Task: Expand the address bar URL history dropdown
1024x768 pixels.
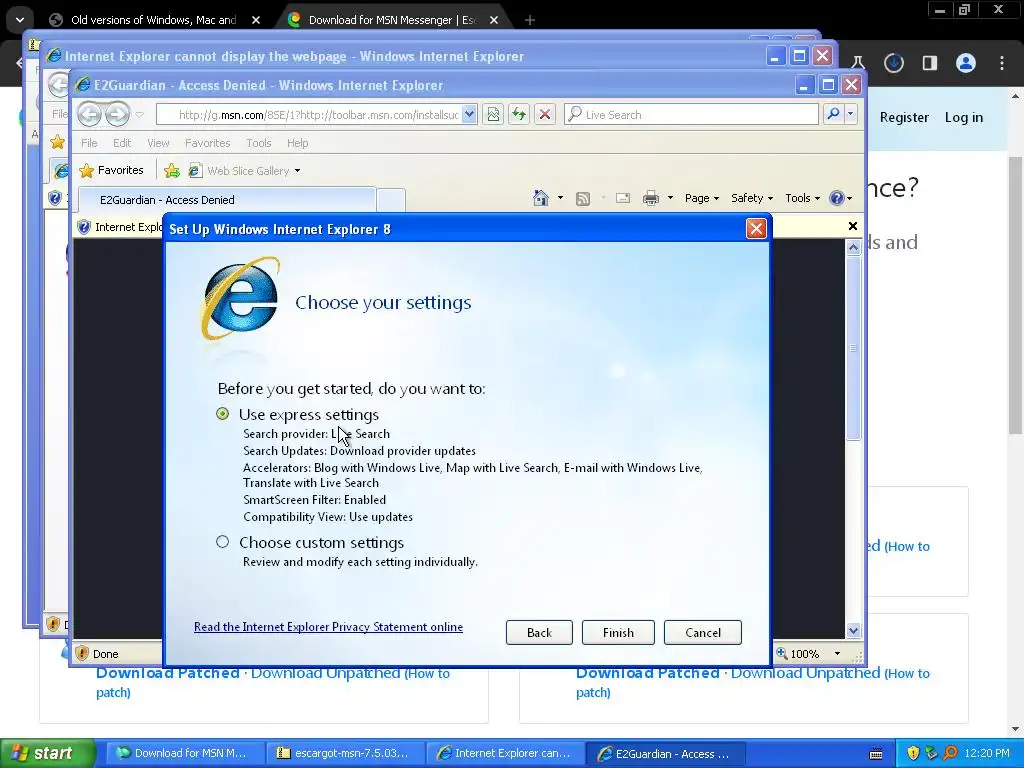Action: pyautogui.click(x=470, y=115)
